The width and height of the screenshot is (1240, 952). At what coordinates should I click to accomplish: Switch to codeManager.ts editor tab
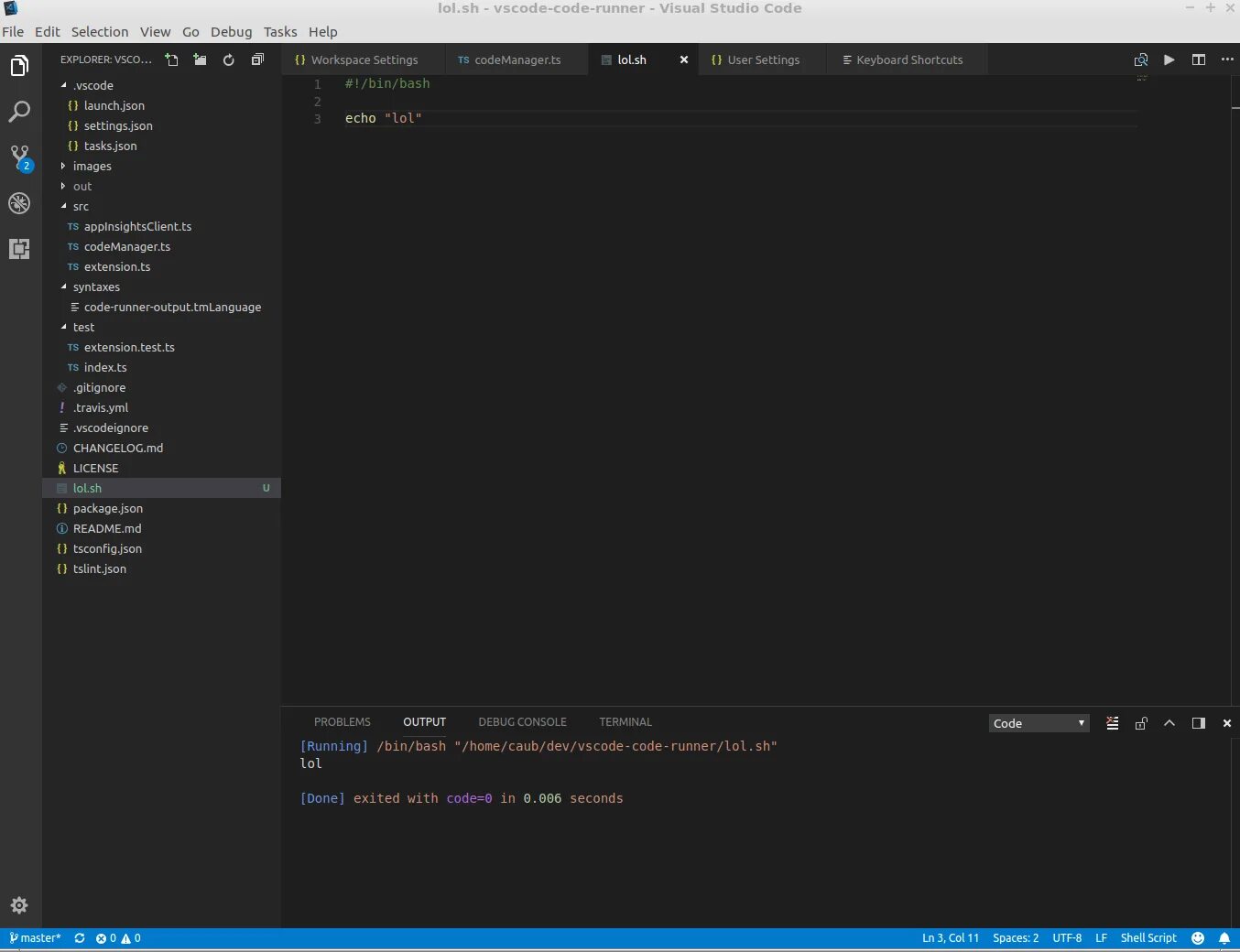pos(517,59)
